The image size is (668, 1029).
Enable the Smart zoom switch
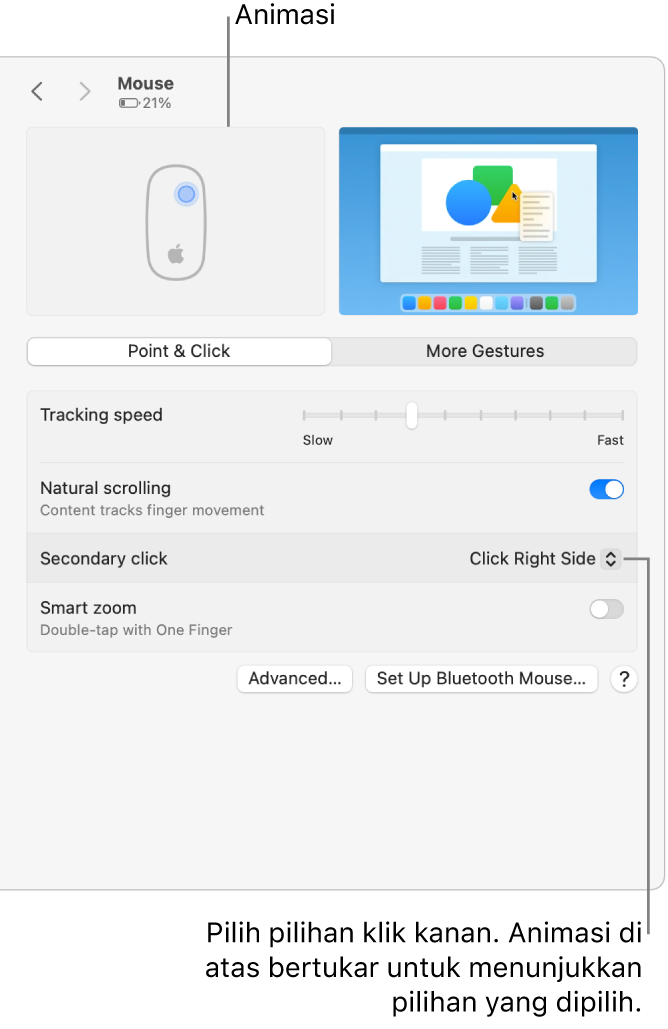click(x=606, y=609)
